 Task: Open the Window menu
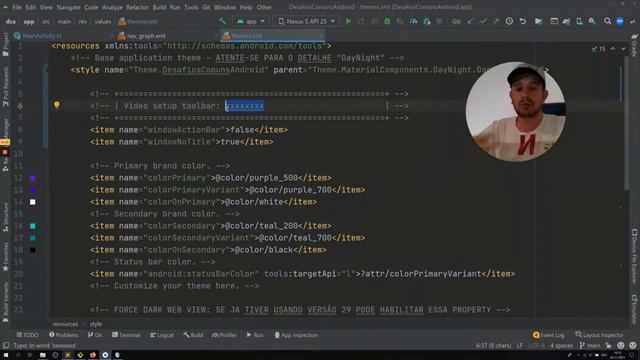(x=225, y=7)
